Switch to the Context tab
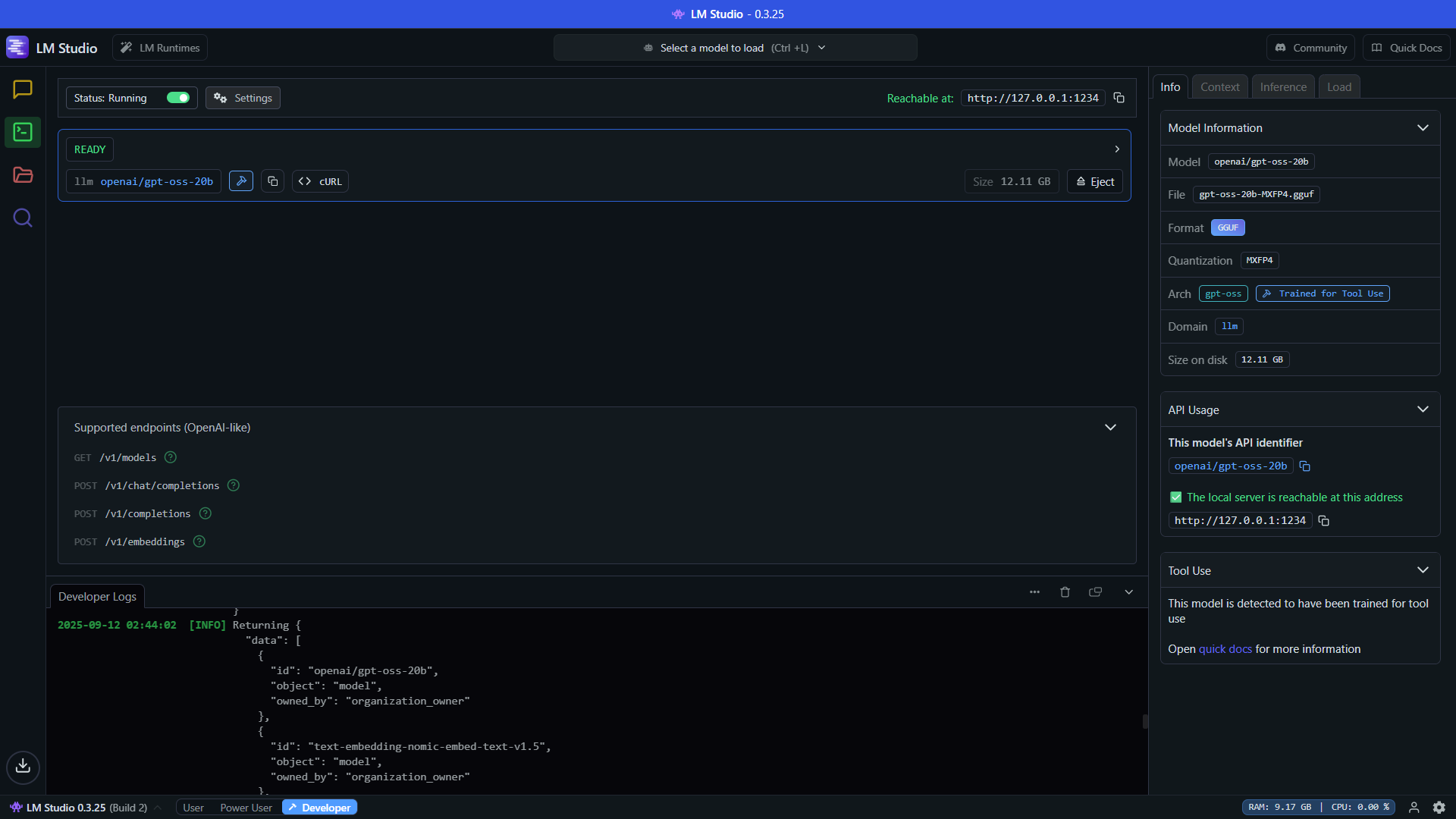Screen dimensions: 1456x819 (1219, 87)
